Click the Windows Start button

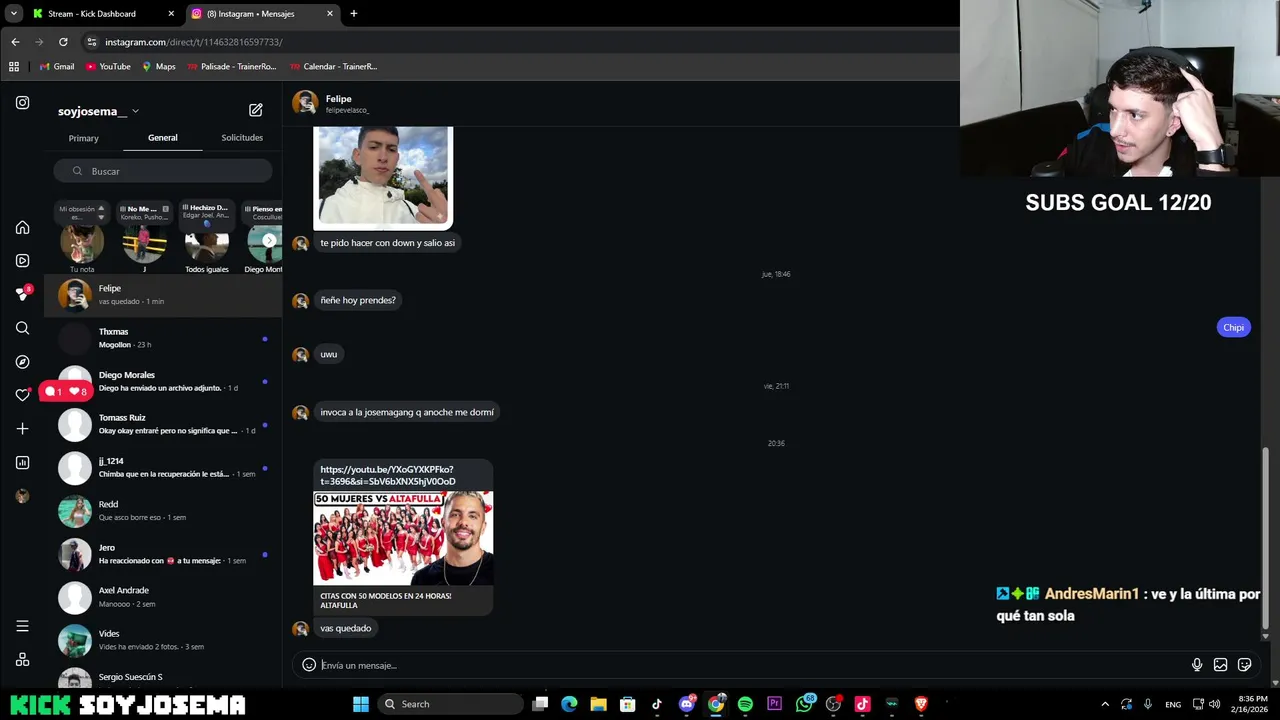pyautogui.click(x=361, y=704)
